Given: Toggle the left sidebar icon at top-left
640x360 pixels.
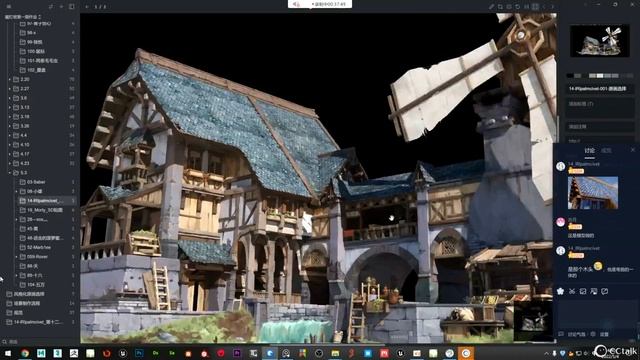Looking at the screenshot, I should [9, 7].
